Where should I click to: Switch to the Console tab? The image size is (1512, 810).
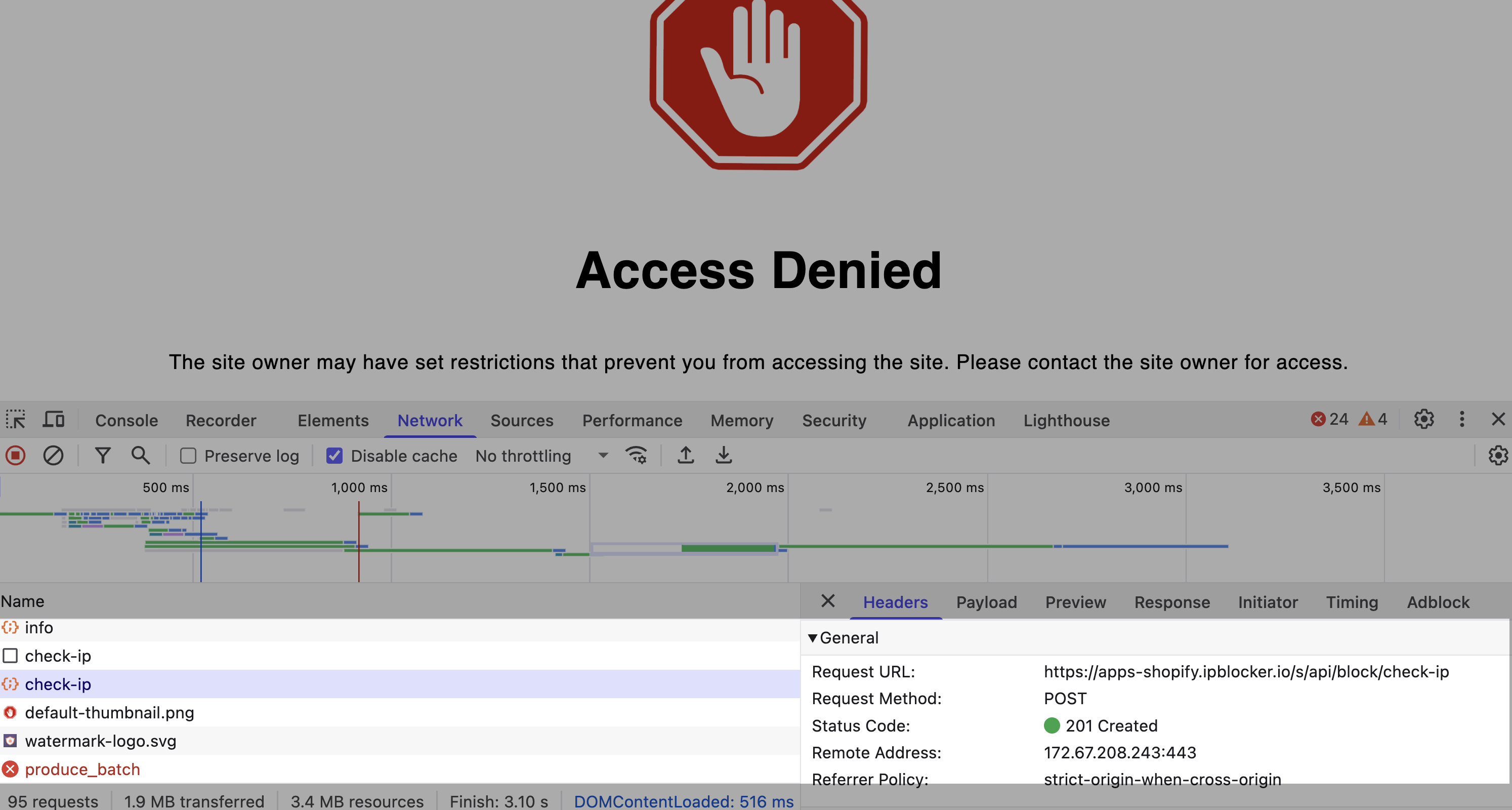(126, 421)
